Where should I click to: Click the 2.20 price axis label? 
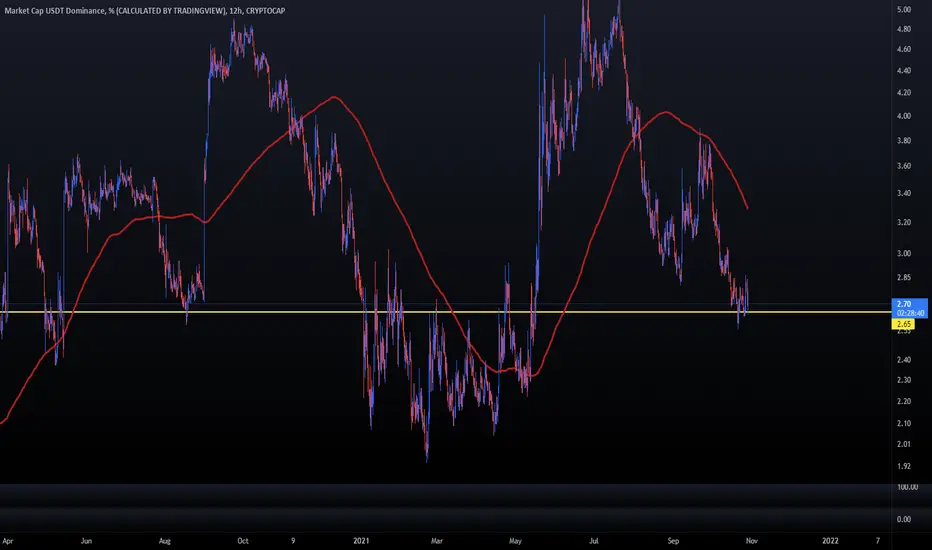coord(903,401)
